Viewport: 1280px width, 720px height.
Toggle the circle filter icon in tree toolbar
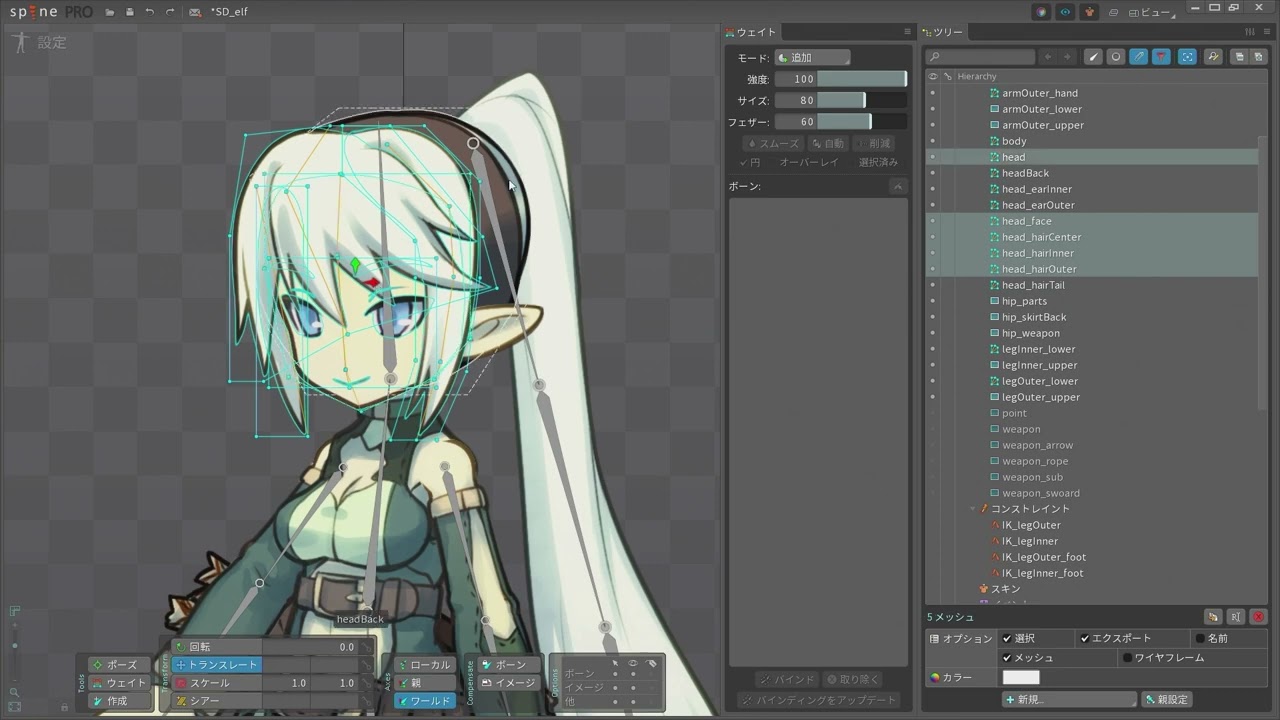tap(1116, 57)
